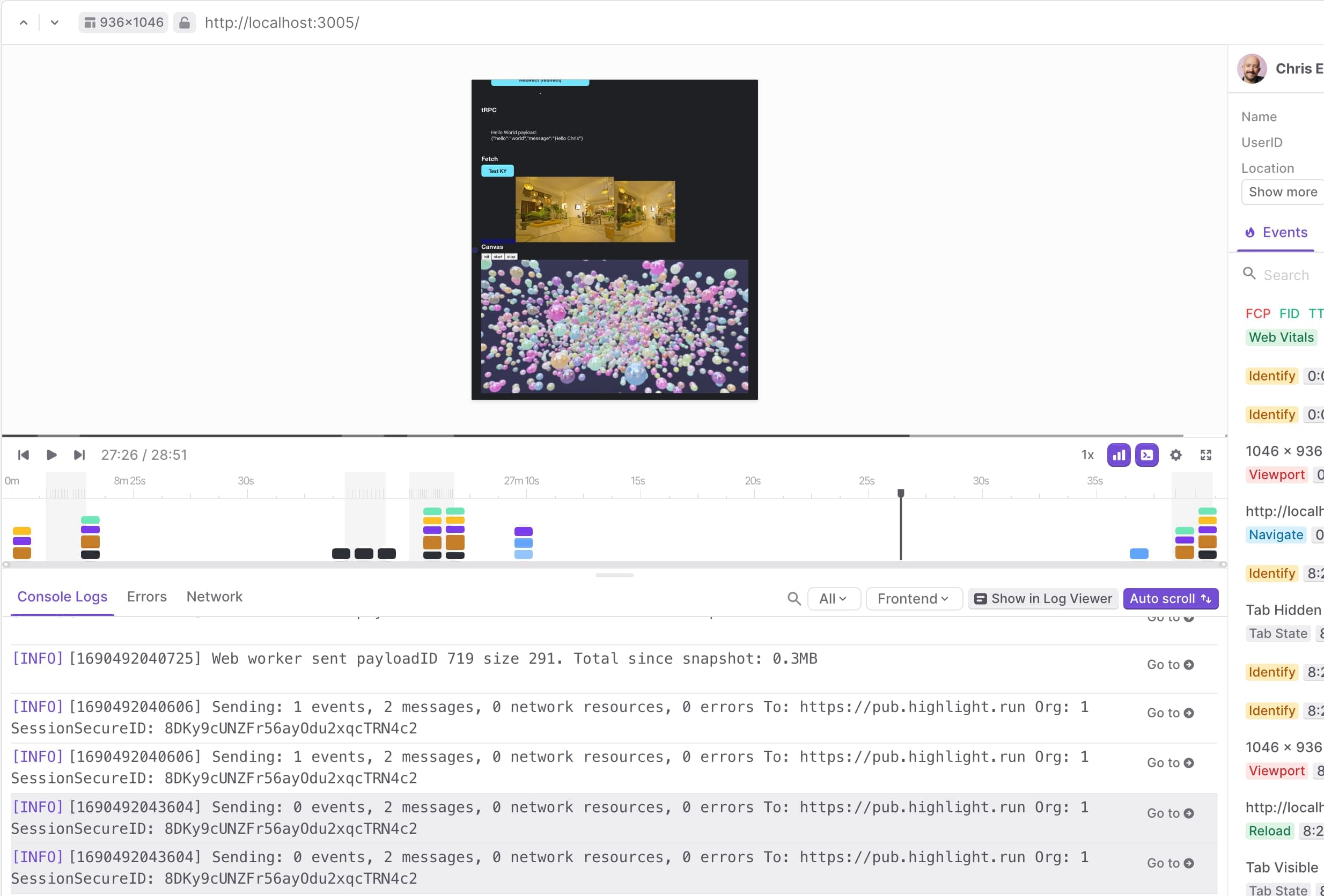Click the search icon in console toolbar
The height and width of the screenshot is (896, 1324).
[x=793, y=598]
